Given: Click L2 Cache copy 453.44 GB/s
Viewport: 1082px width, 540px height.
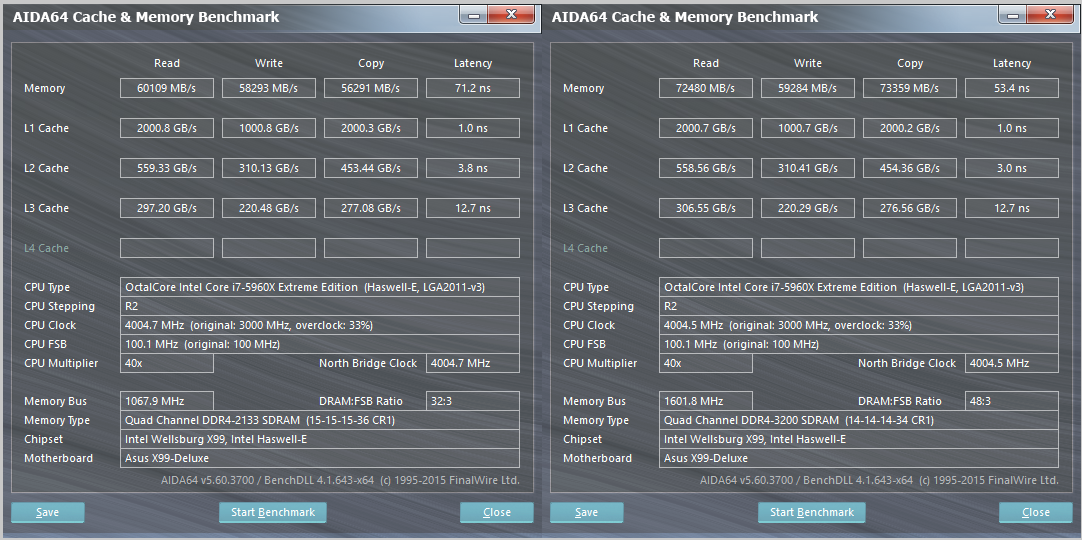Looking at the screenshot, I should pos(371,168).
